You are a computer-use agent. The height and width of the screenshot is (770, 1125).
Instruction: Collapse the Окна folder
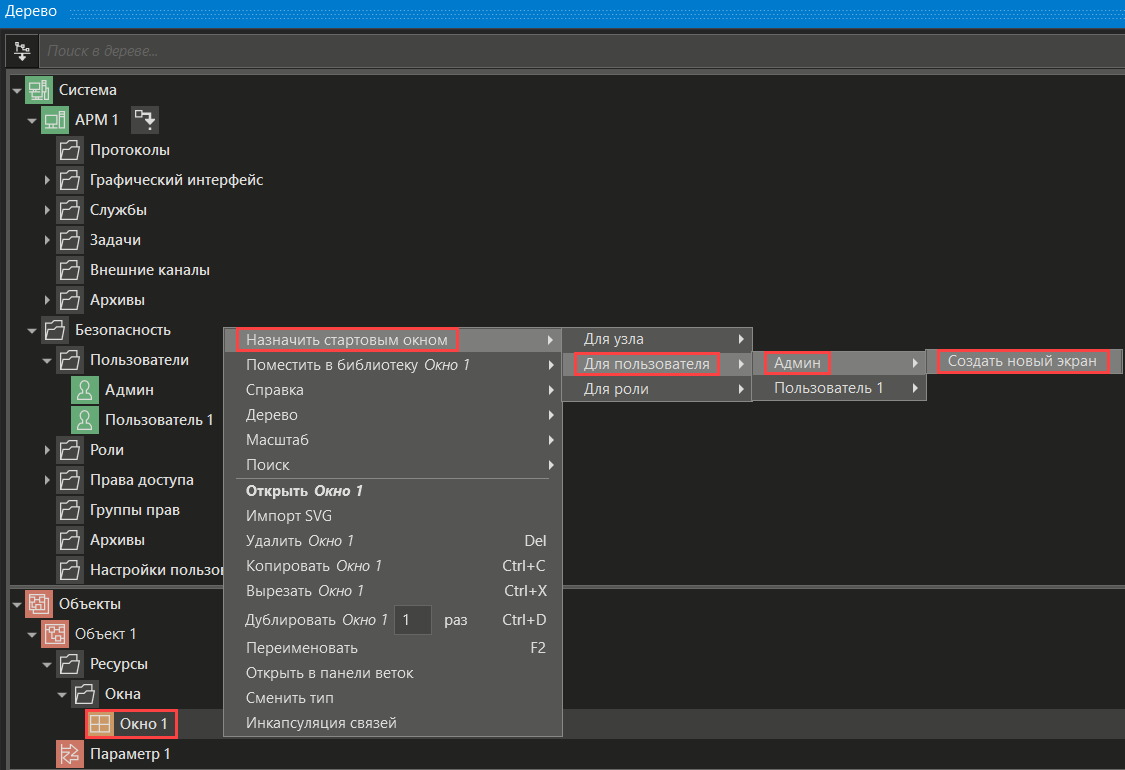(x=62, y=694)
